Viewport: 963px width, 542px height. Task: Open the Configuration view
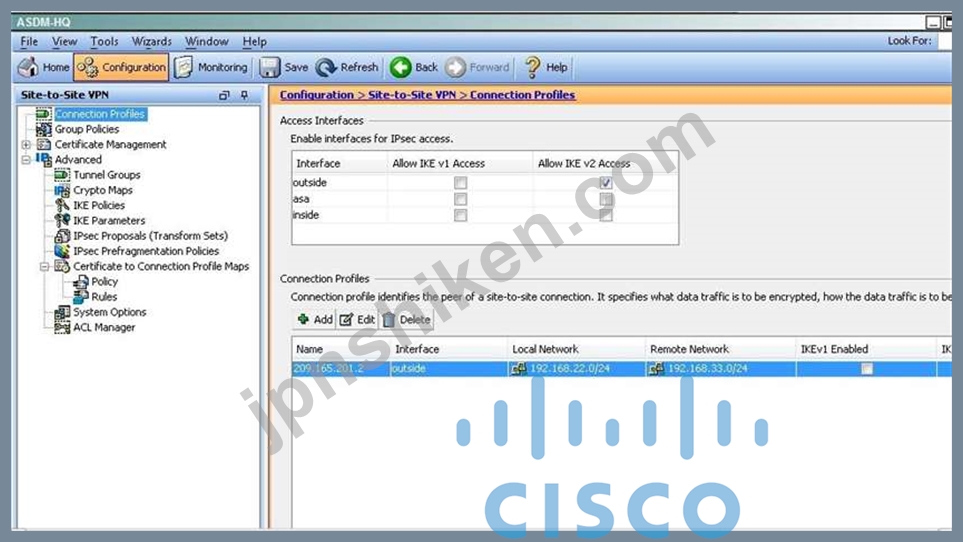(x=121, y=68)
